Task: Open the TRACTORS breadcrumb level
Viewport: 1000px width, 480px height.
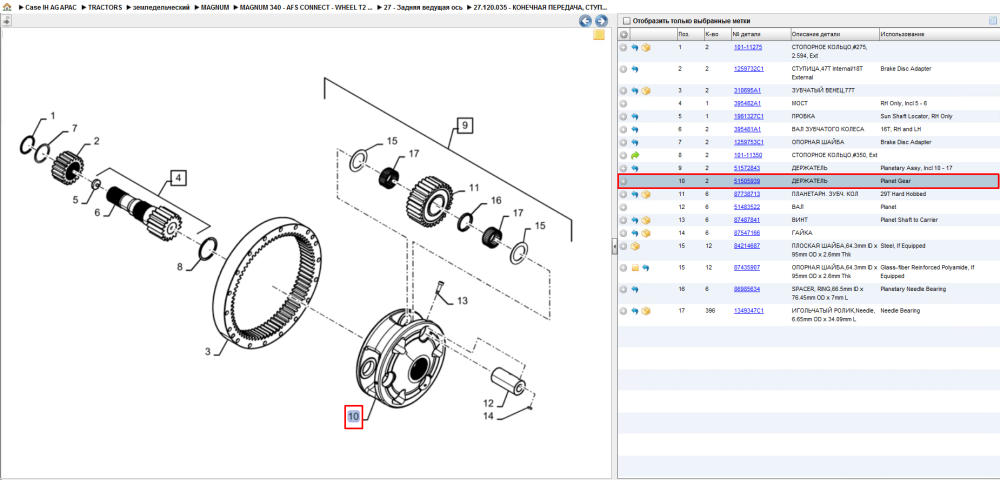Action: click(x=105, y=7)
